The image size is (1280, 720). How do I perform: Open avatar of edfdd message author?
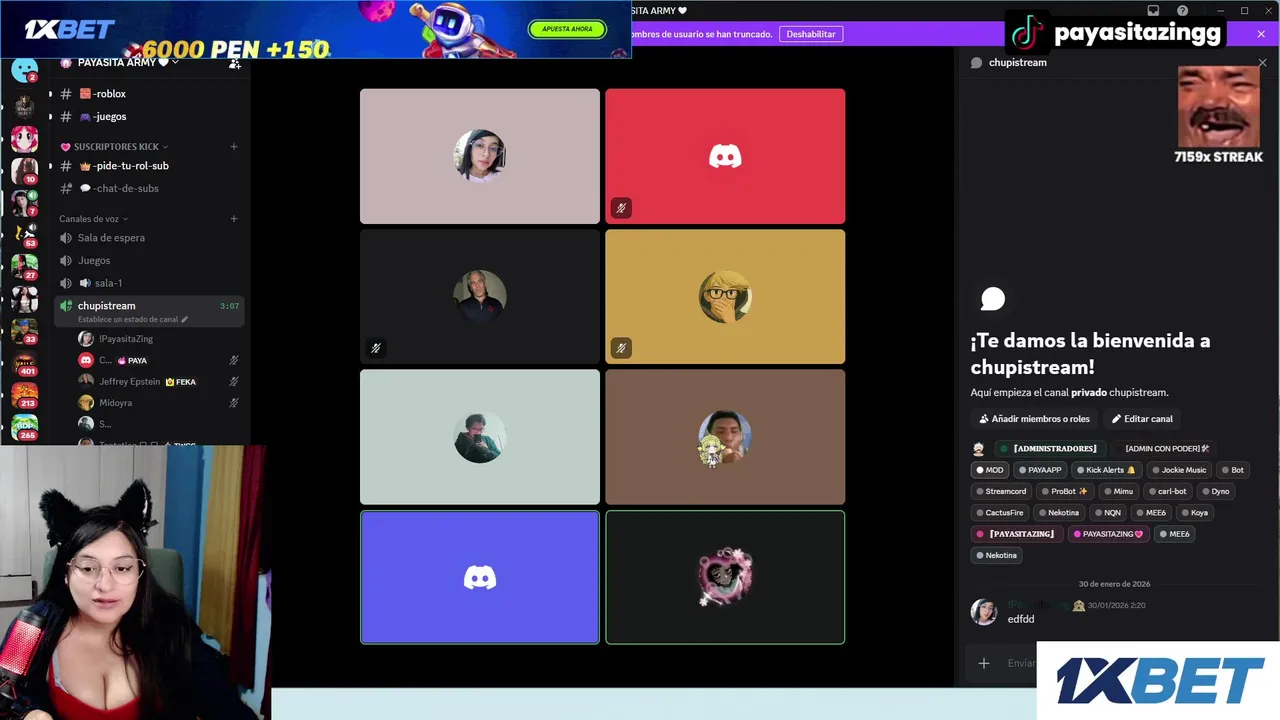point(984,612)
